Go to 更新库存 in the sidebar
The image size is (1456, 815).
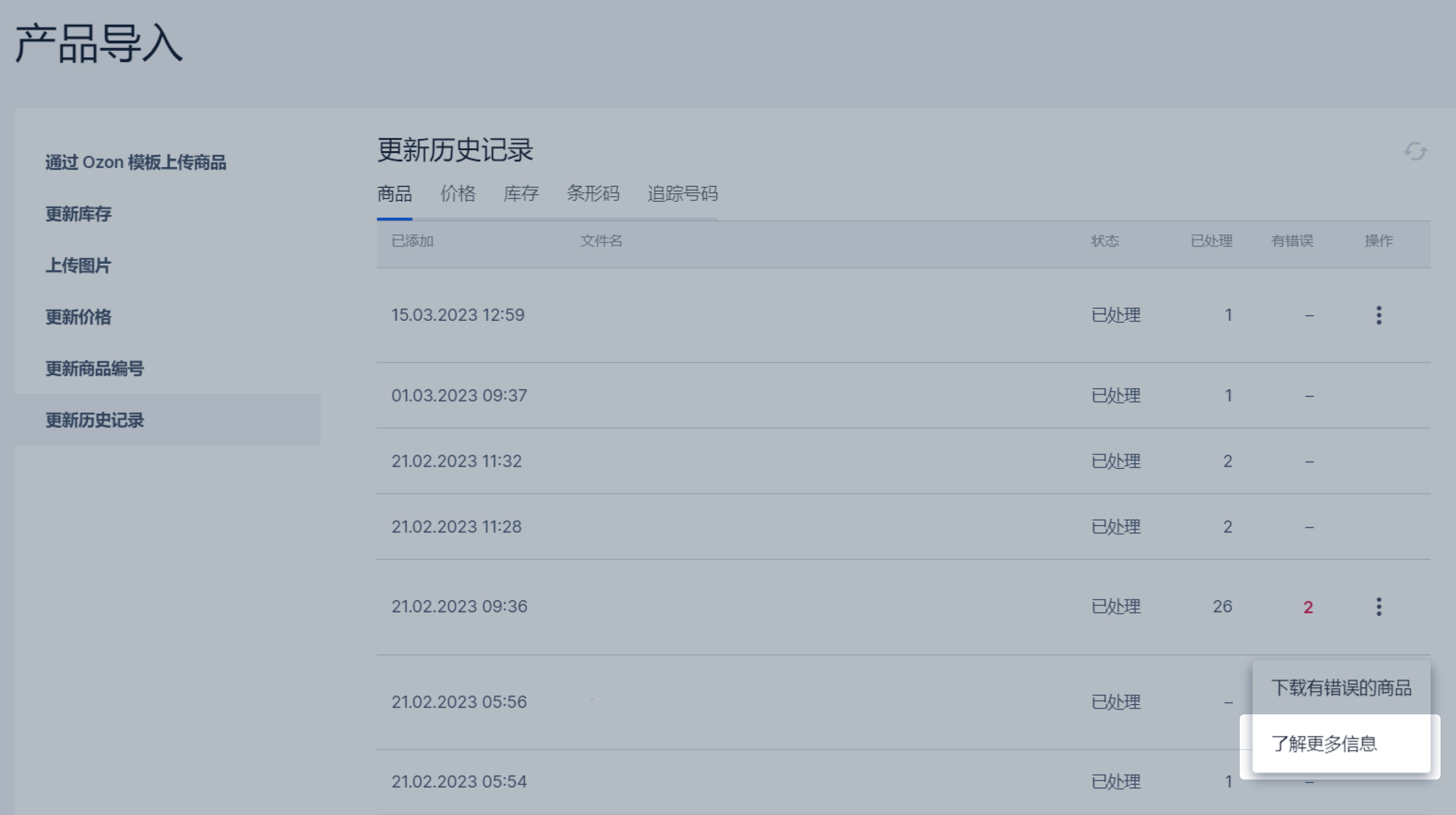(78, 214)
